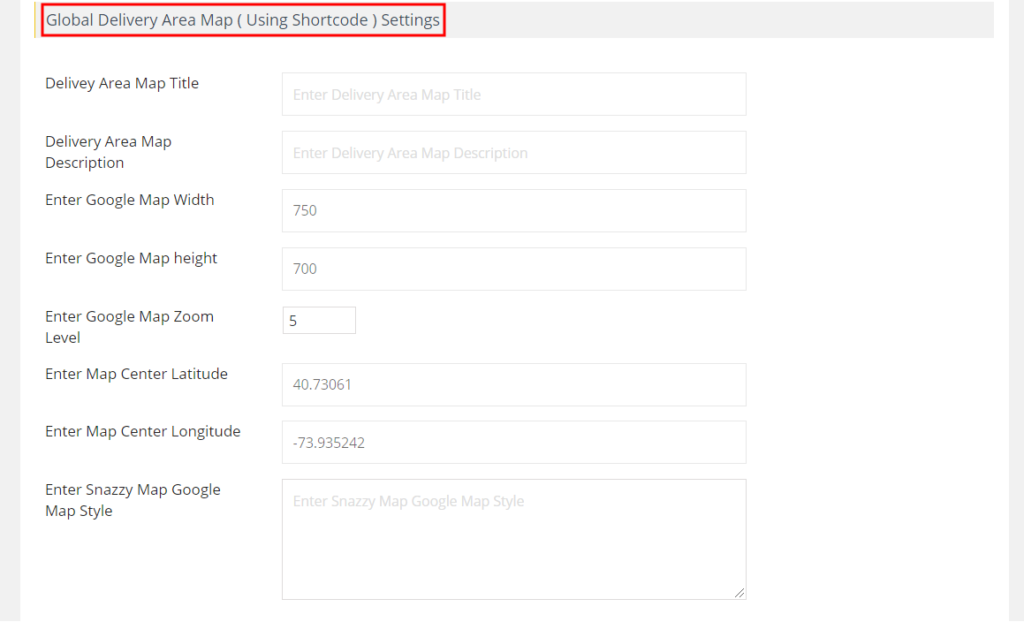The height and width of the screenshot is (622, 1024).
Task: Click the textarea resize handle at bottom-right
Action: click(x=741, y=593)
